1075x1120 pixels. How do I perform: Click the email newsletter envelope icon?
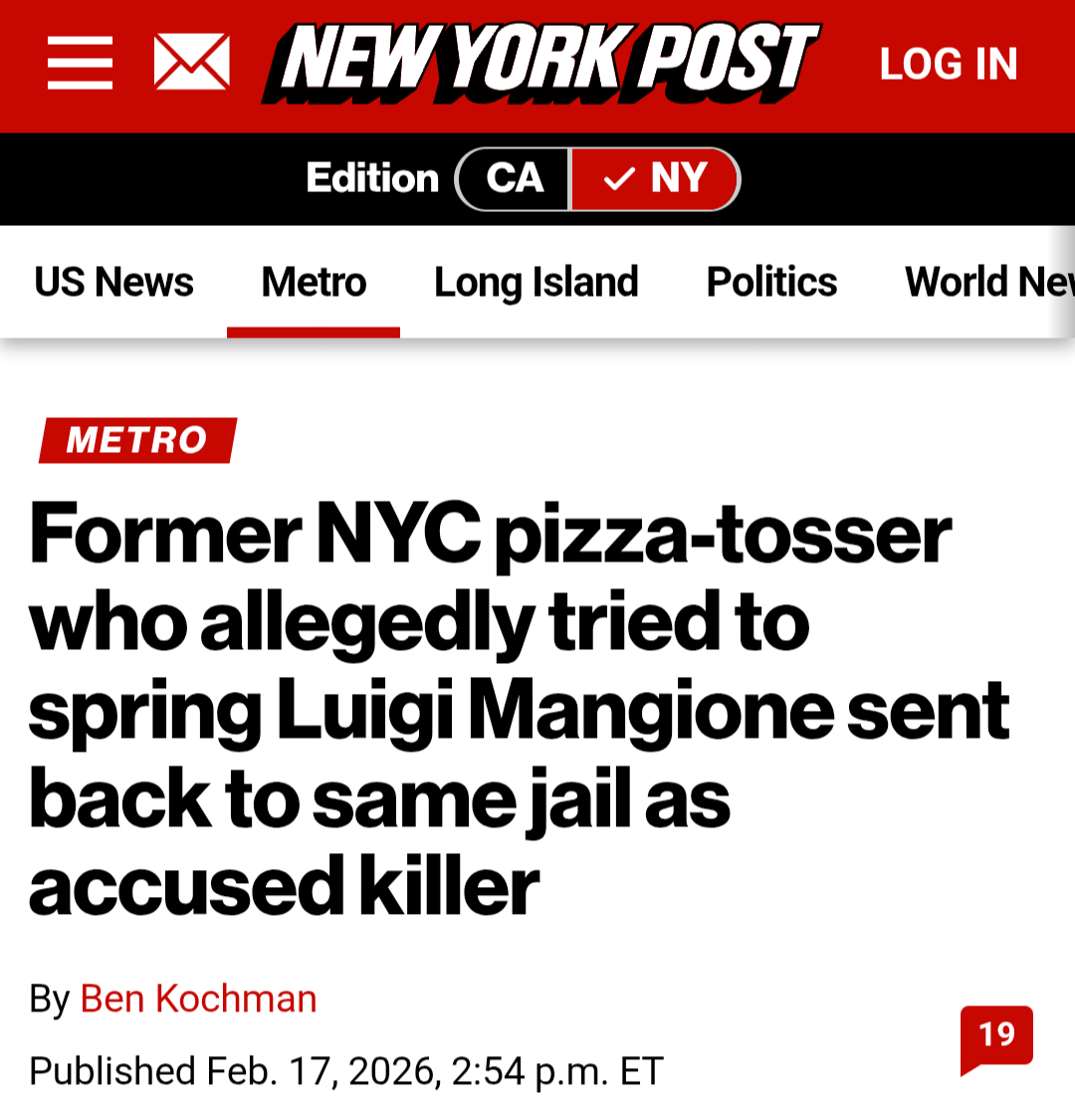(x=192, y=63)
